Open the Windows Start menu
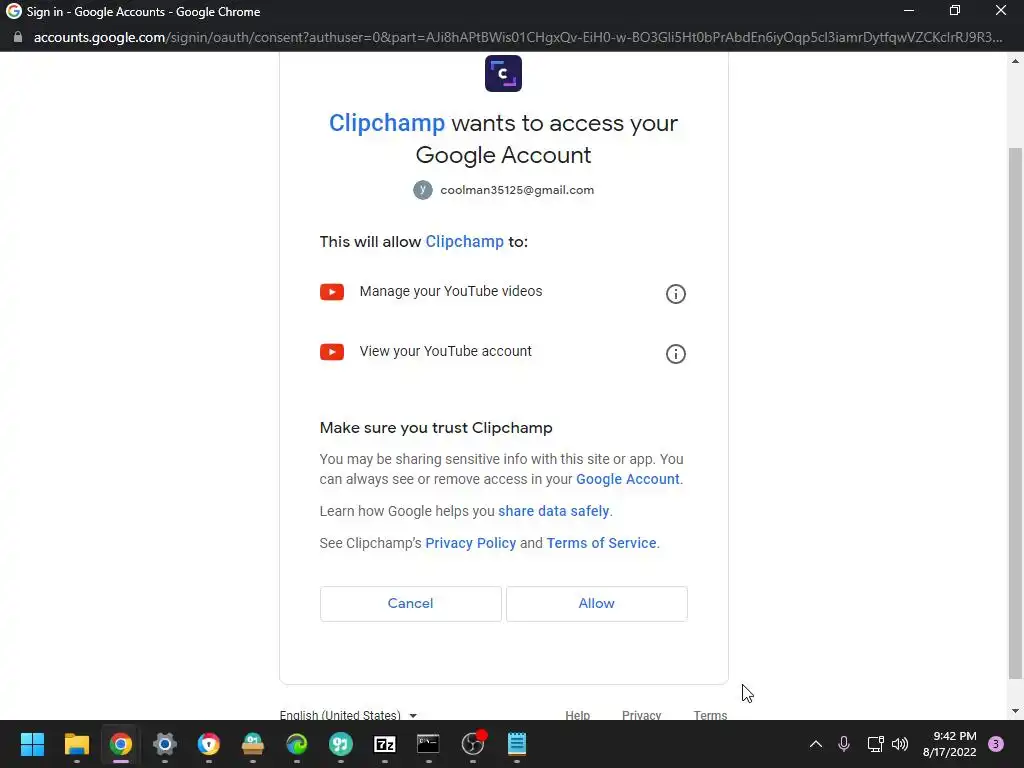The image size is (1024, 768). point(32,744)
